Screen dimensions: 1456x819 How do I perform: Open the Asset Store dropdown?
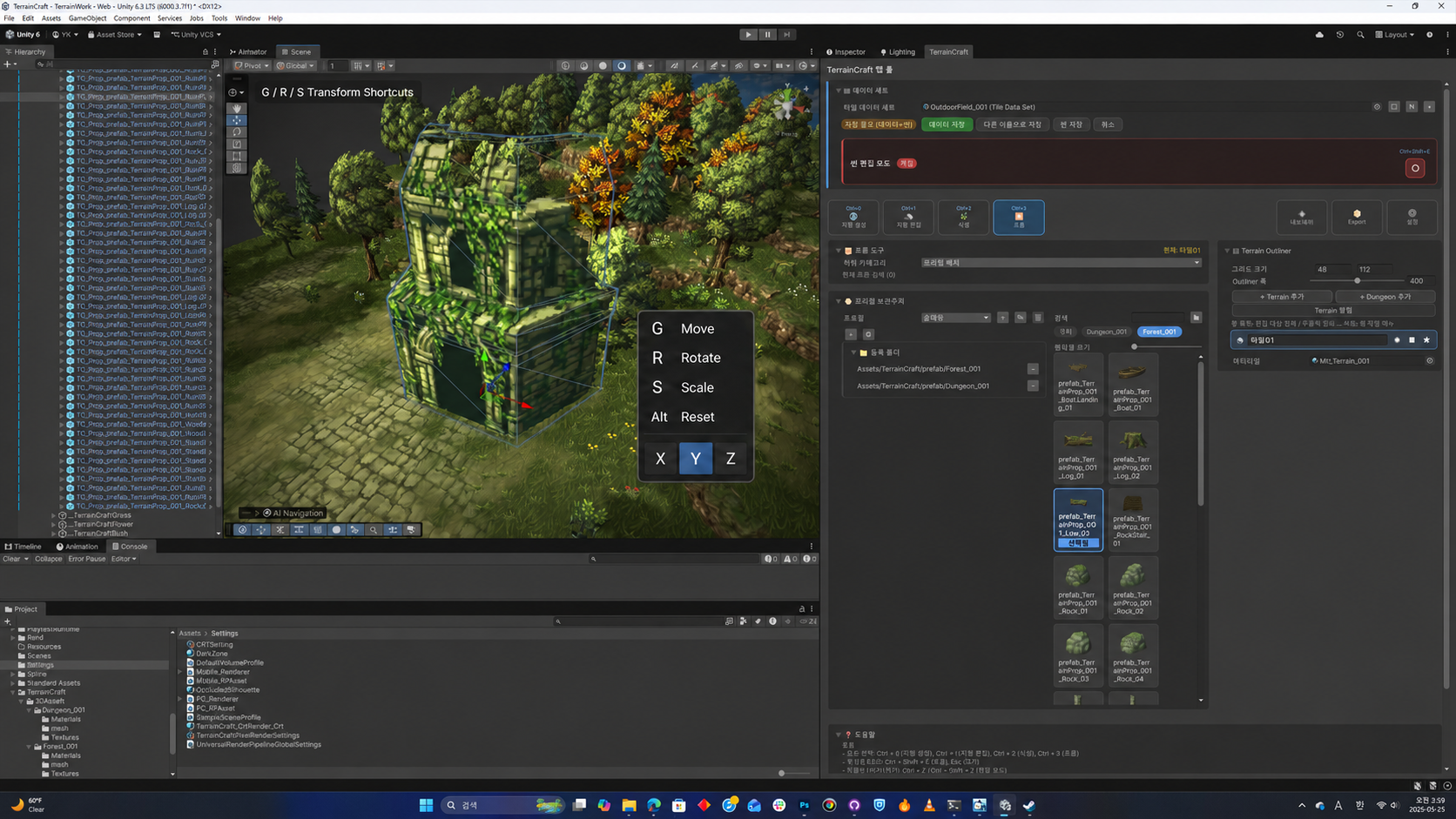tap(113, 35)
